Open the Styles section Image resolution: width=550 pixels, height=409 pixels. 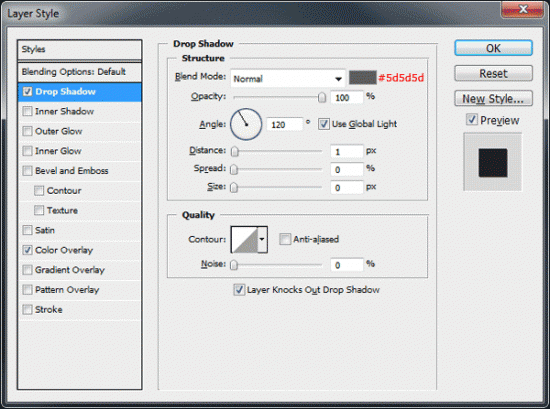point(80,49)
